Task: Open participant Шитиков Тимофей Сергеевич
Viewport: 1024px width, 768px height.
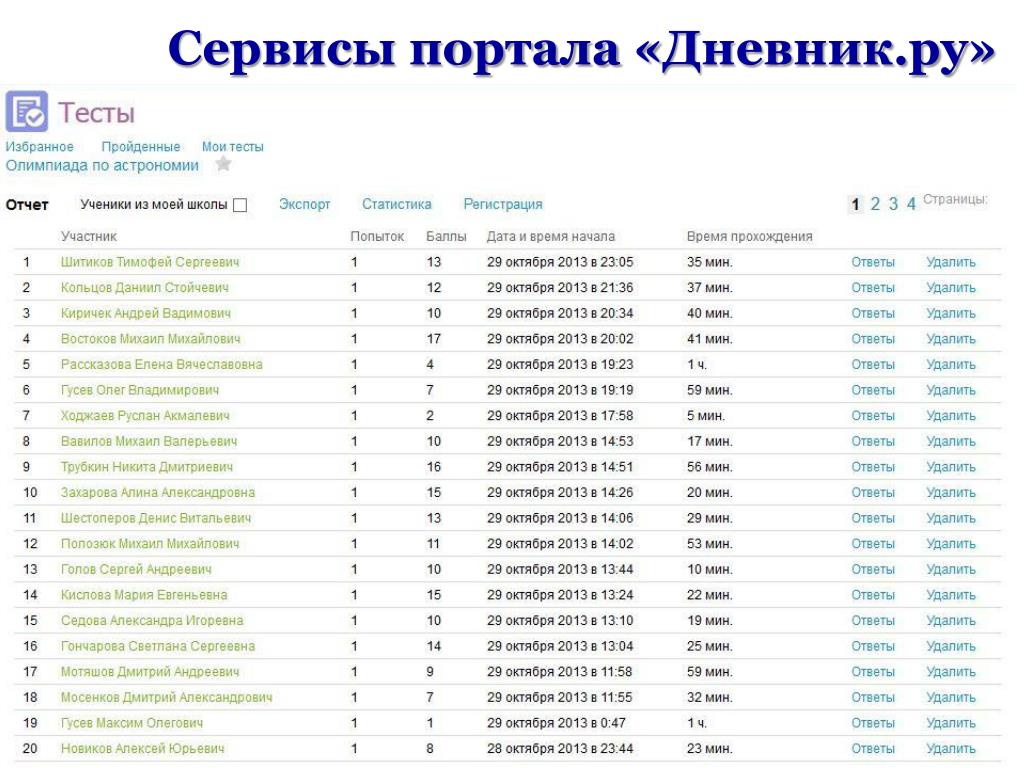Action: (x=150, y=263)
